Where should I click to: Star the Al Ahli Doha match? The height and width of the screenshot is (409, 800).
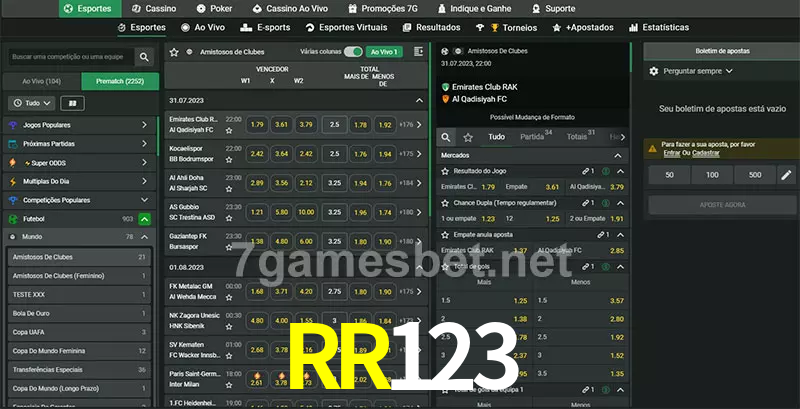coord(229,189)
